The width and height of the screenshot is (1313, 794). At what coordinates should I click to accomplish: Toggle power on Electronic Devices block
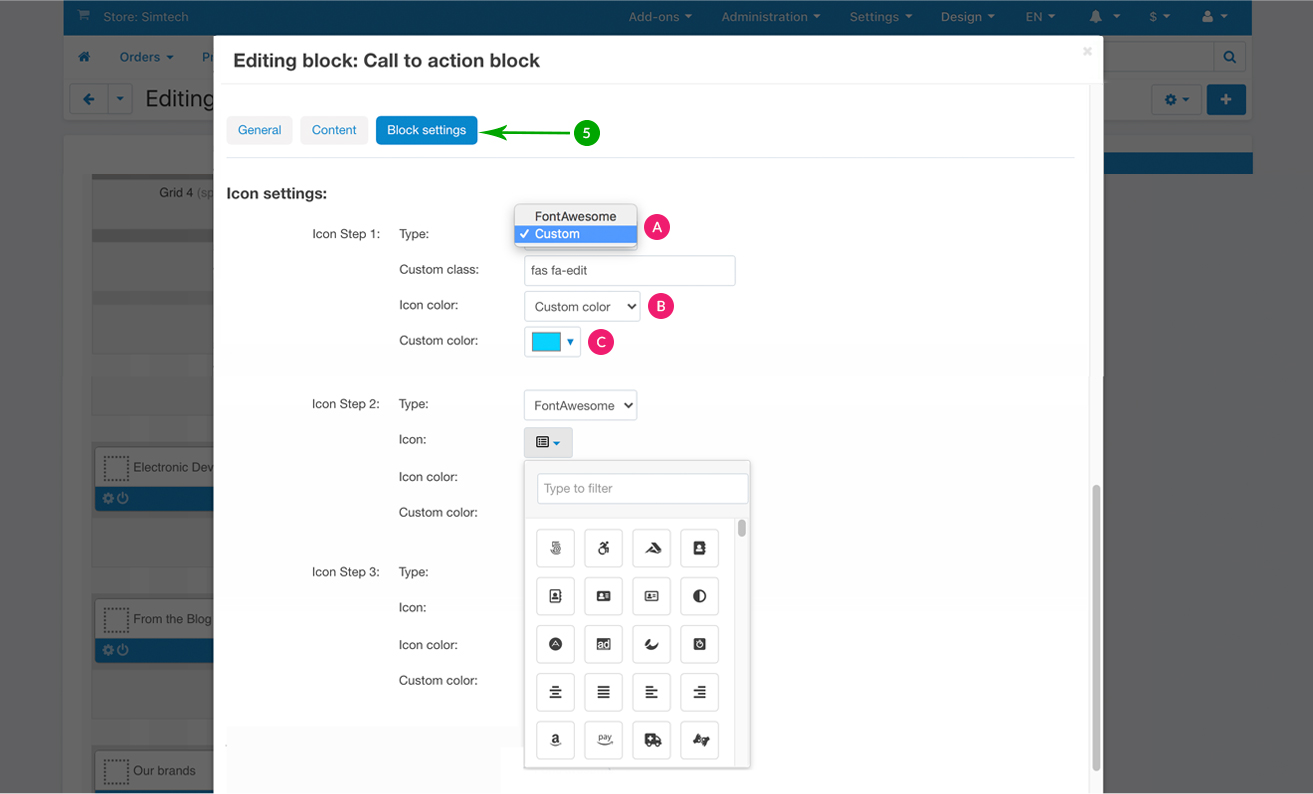(123, 498)
